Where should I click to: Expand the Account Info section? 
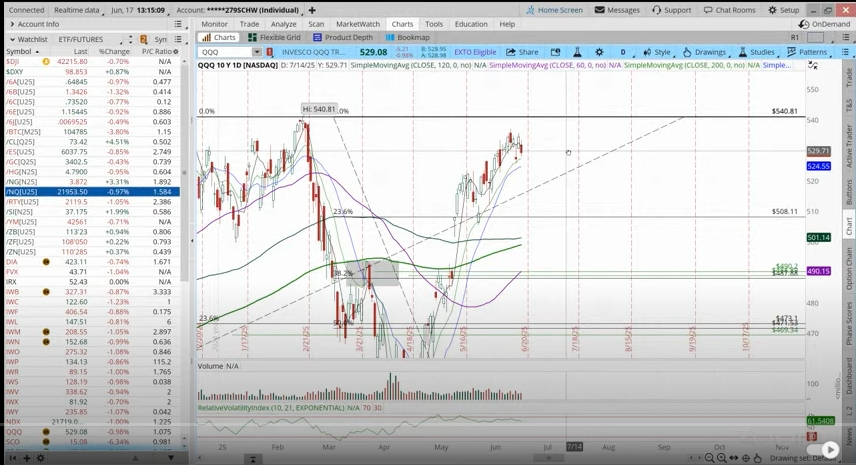click(x=11, y=24)
